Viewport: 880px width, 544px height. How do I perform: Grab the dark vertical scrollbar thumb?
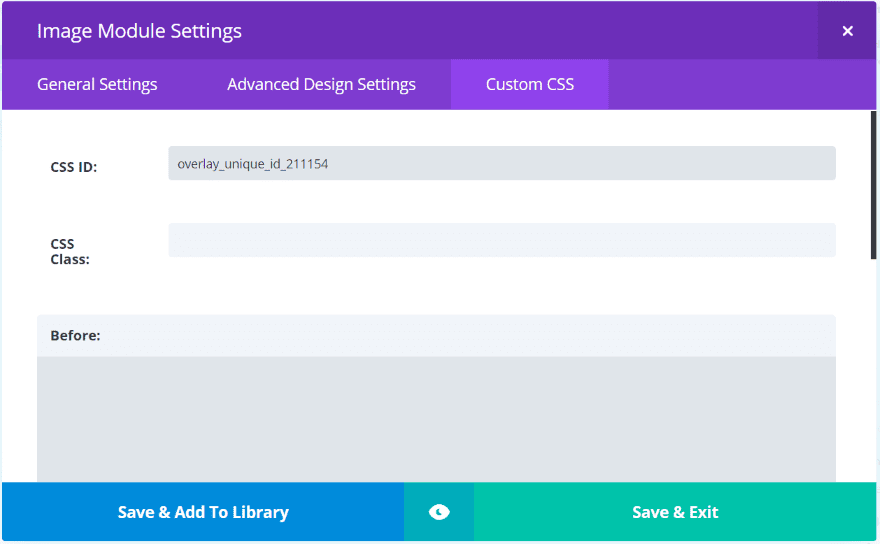point(873,185)
